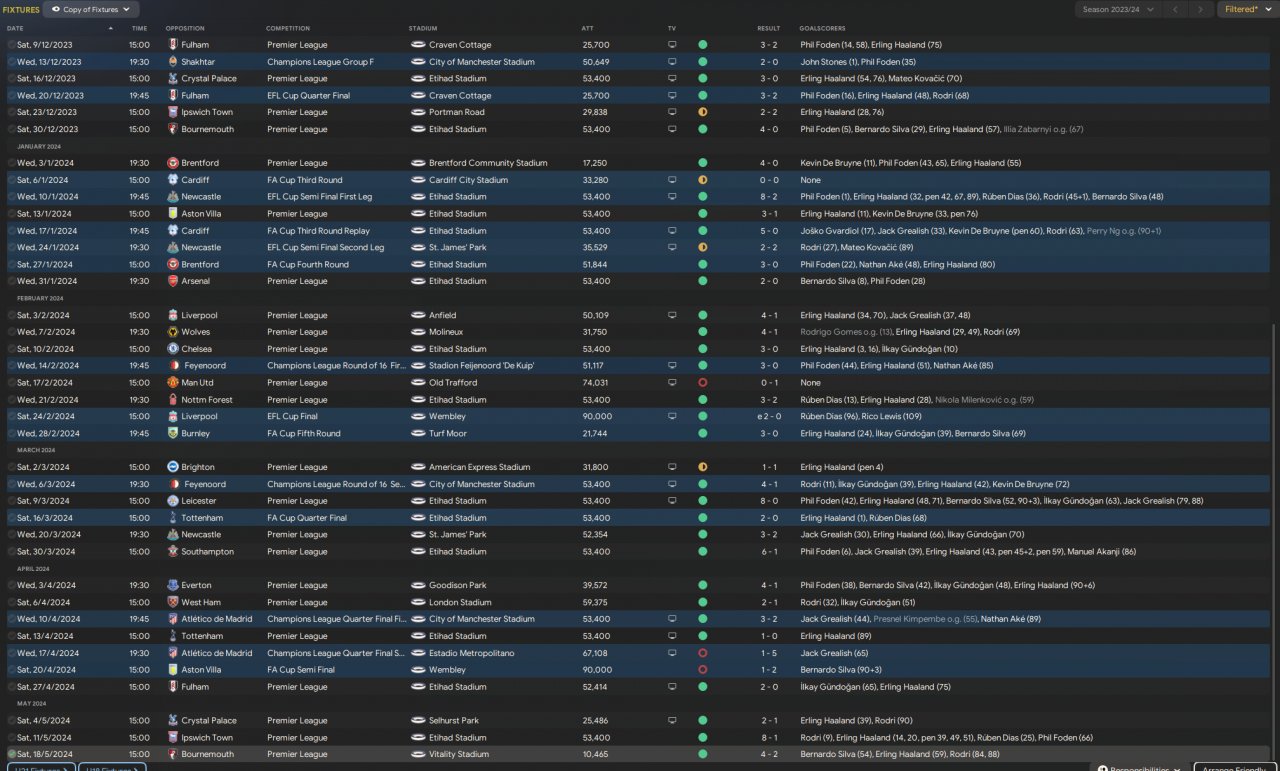Click the Brighton club badge

point(173,467)
